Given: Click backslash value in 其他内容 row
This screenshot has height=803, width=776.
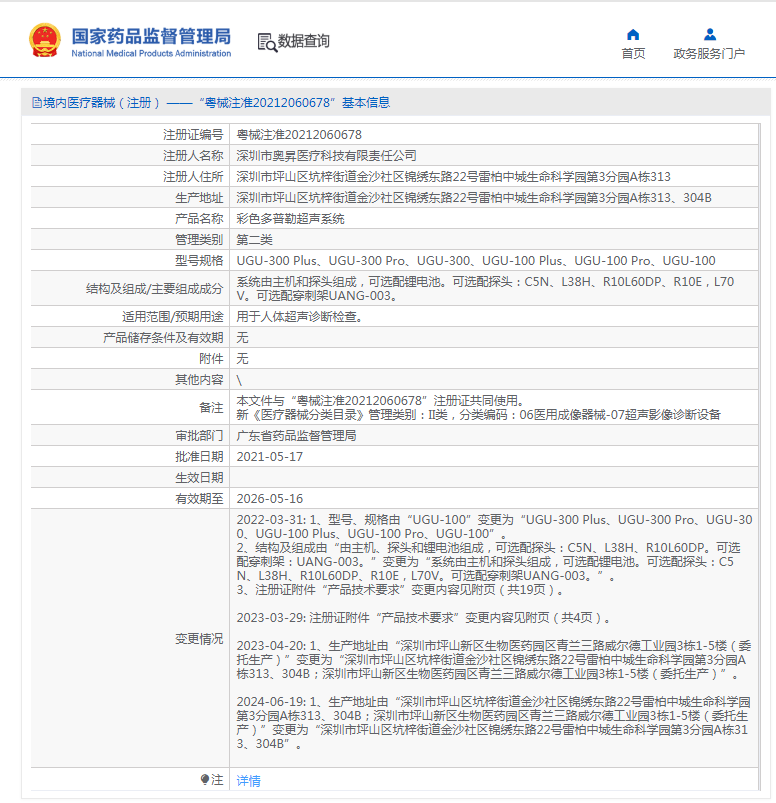Looking at the screenshot, I should coord(239,380).
